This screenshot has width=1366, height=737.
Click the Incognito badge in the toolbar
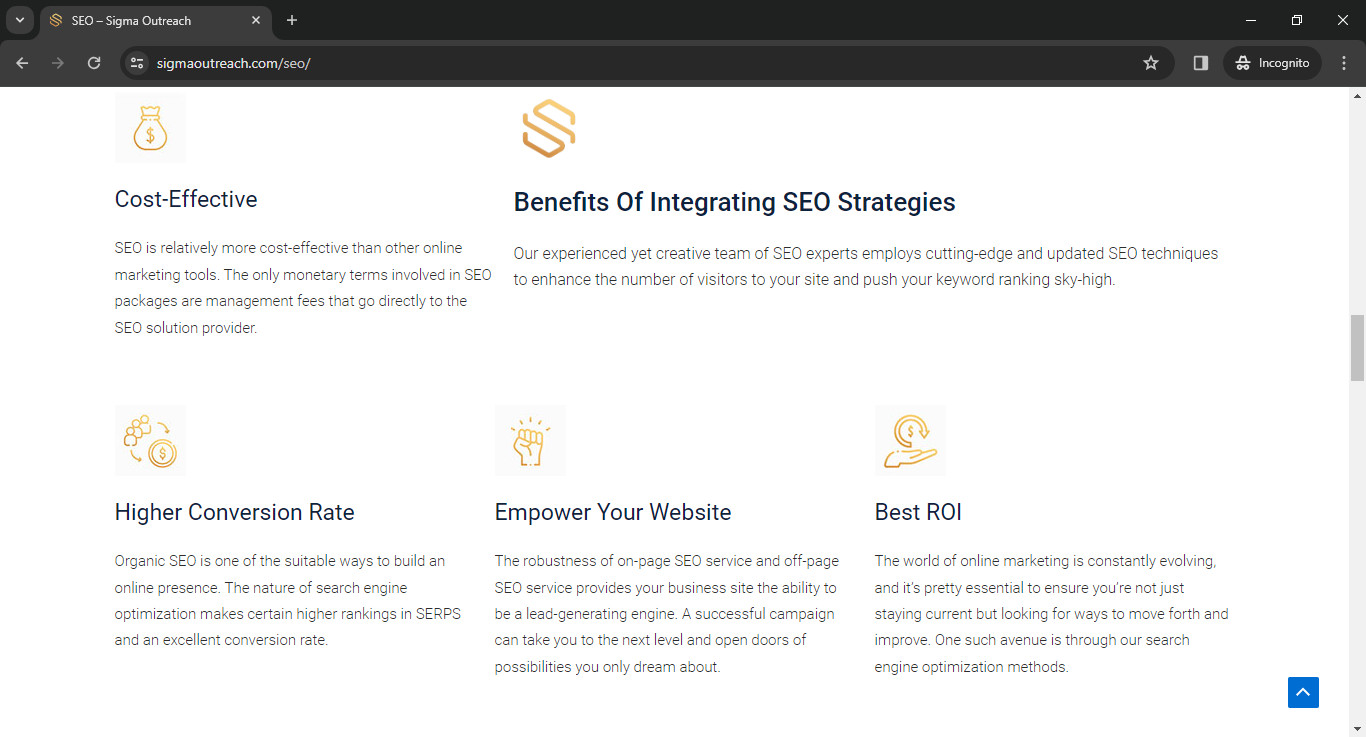click(x=1272, y=62)
